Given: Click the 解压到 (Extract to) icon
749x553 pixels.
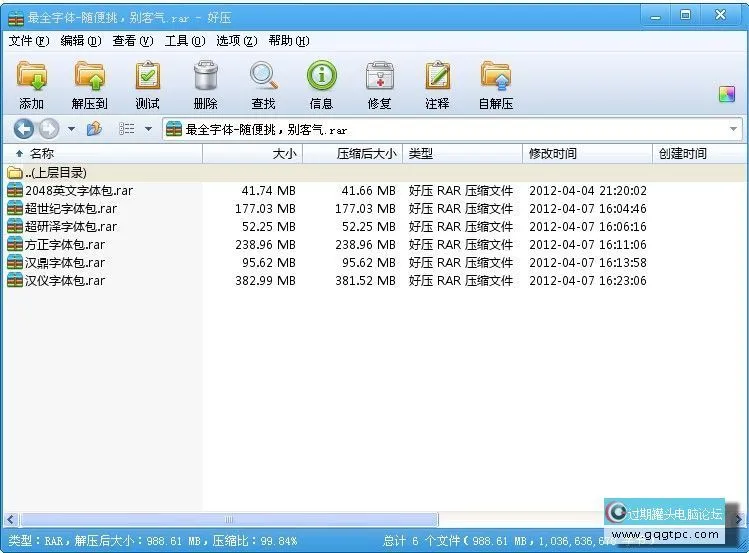Looking at the screenshot, I should coord(89,78).
